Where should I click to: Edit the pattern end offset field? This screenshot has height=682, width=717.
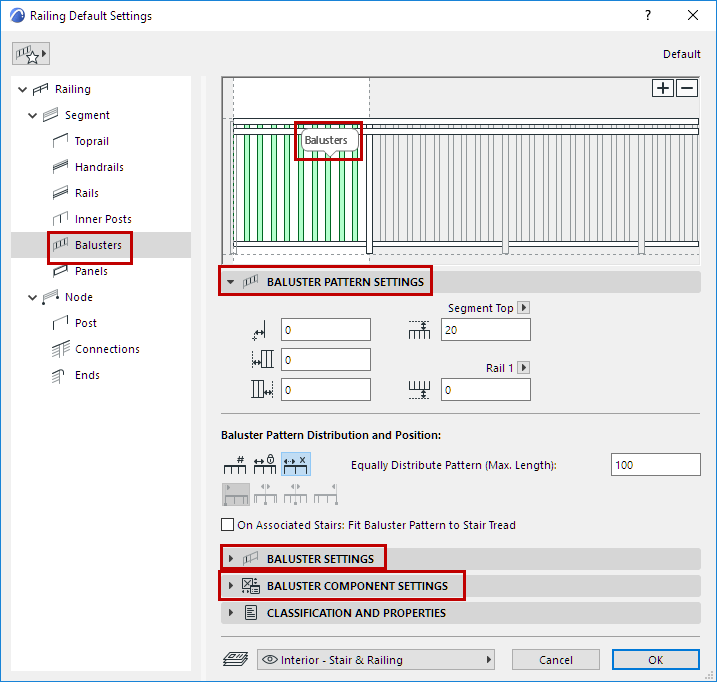(326, 390)
